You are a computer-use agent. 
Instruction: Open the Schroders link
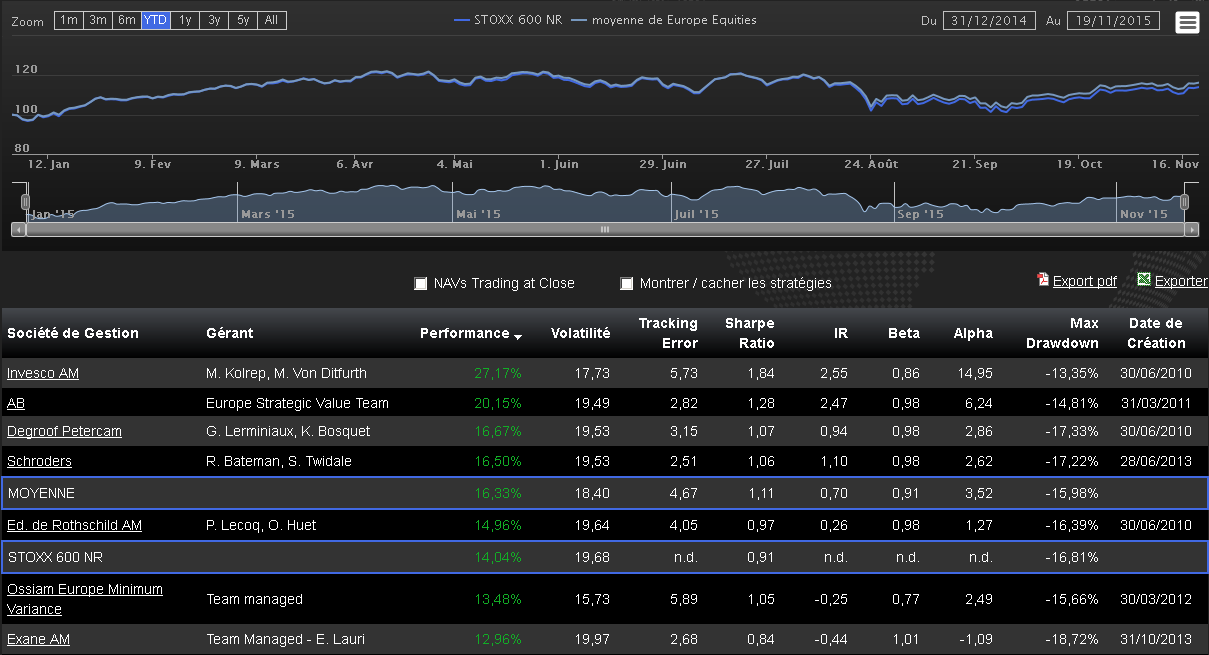coord(39,461)
